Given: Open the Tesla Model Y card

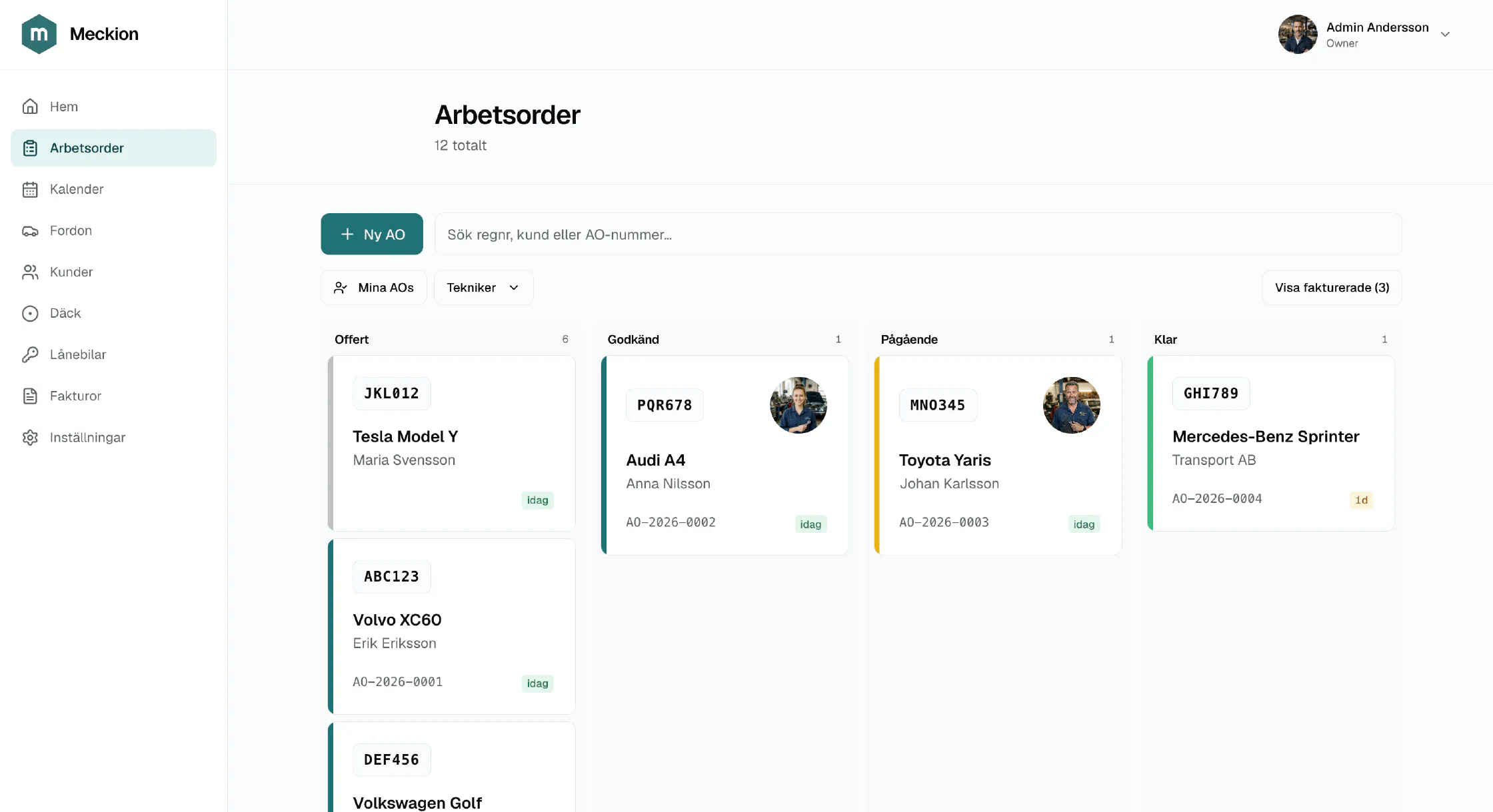Looking at the screenshot, I should coord(452,443).
